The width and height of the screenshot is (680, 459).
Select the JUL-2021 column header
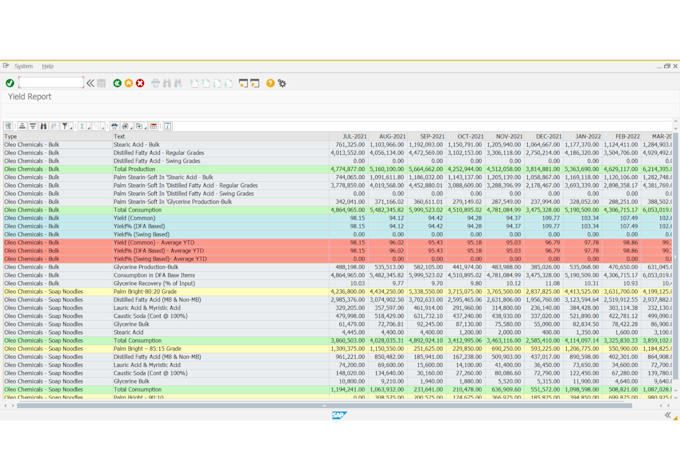point(348,136)
